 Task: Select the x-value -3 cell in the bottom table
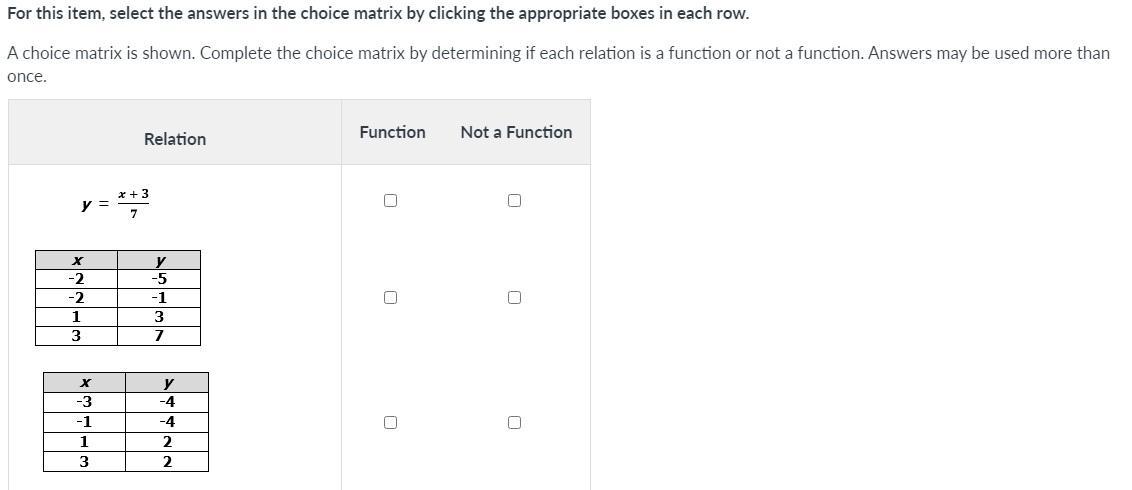pyautogui.click(x=84, y=402)
